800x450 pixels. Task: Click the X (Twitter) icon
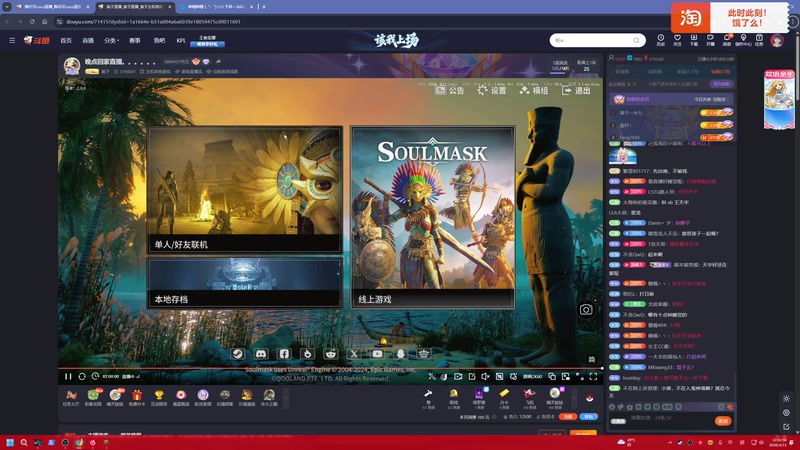(354, 354)
